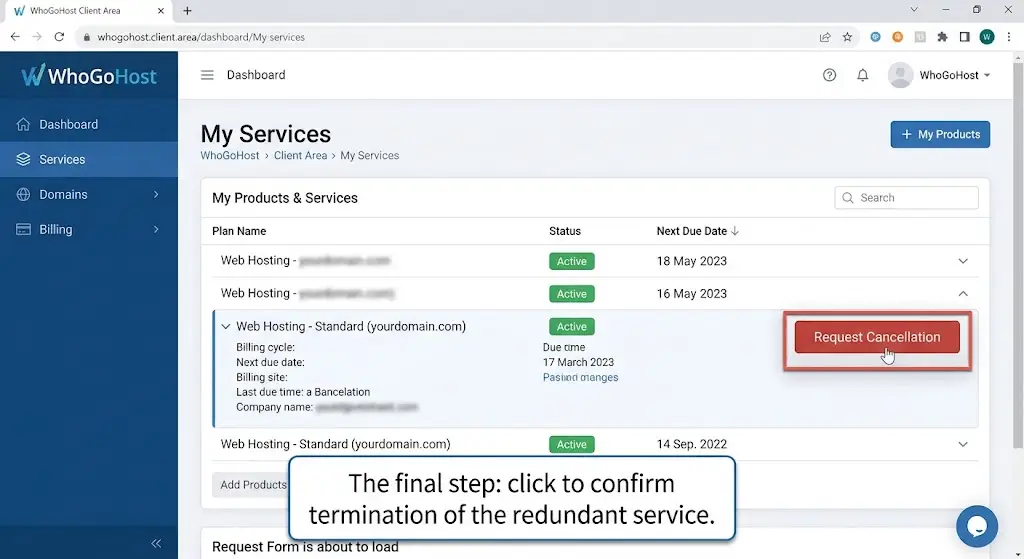This screenshot has width=1024, height=559.
Task: Click the user avatar in the header
Action: (900, 75)
